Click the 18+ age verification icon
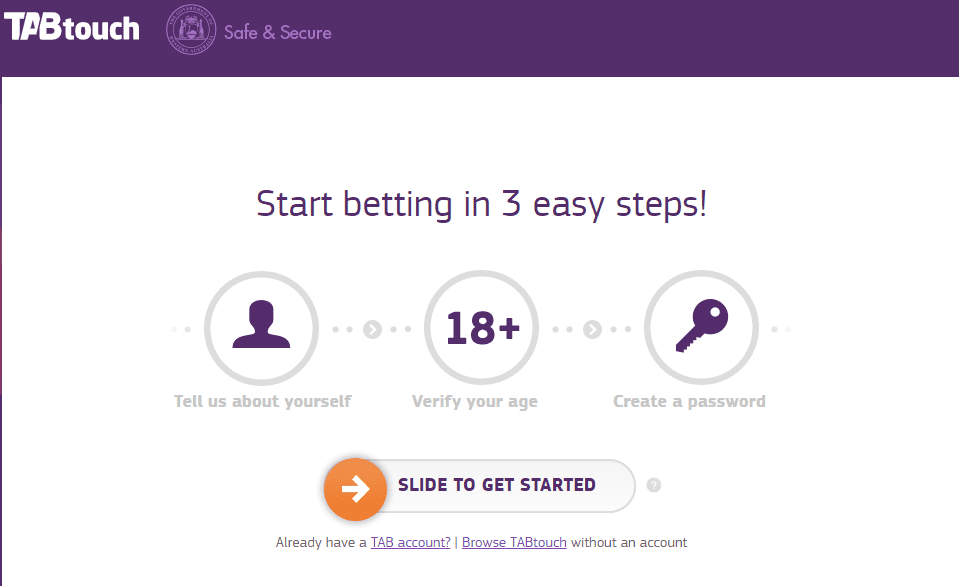959x586 pixels. 481,328
